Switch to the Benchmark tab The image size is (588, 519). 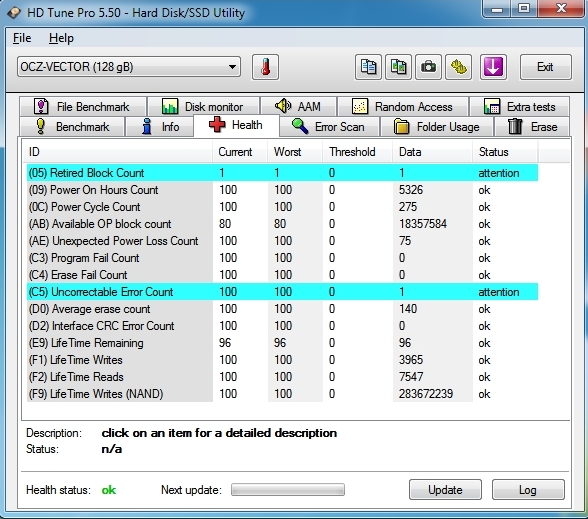pos(72,127)
